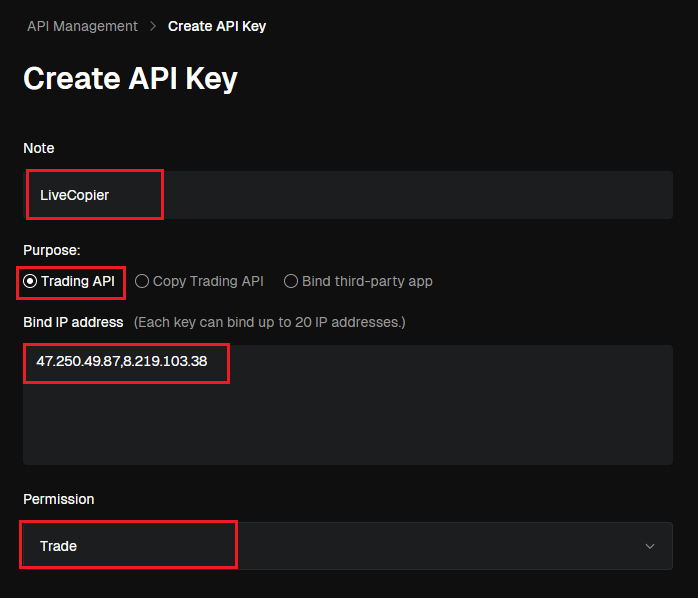Click the Bind IP address text area
The height and width of the screenshot is (598, 698).
coord(348,405)
